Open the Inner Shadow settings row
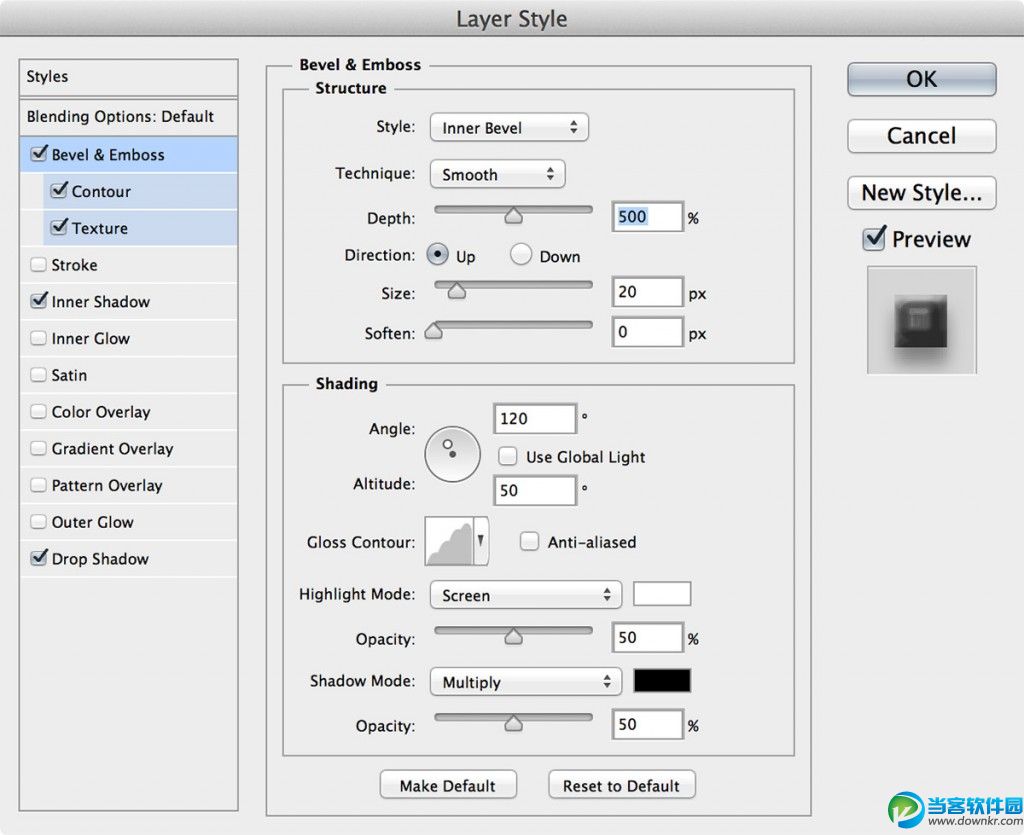The height and width of the screenshot is (835, 1024). pos(129,302)
